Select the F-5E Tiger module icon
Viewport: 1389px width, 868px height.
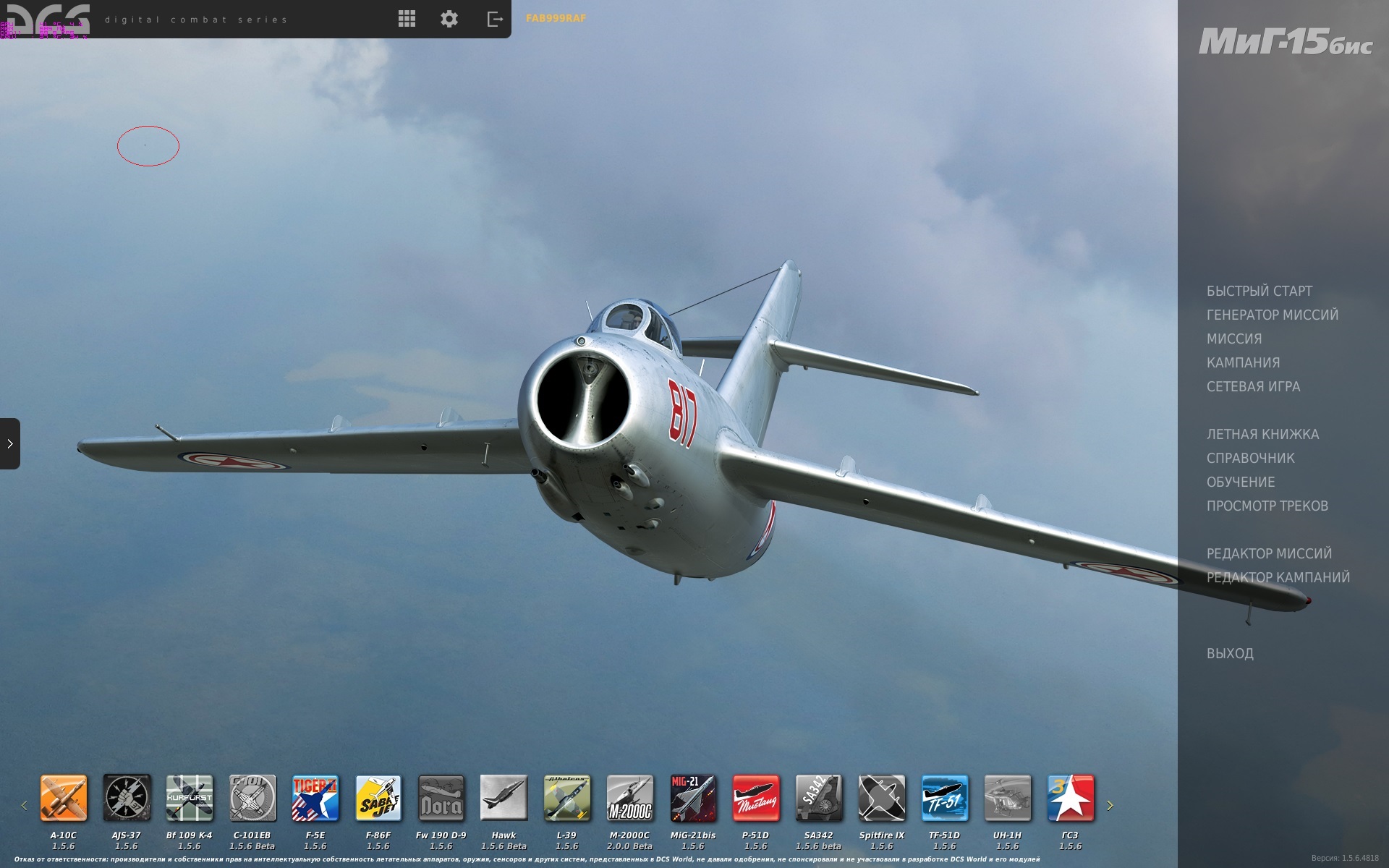click(x=315, y=798)
